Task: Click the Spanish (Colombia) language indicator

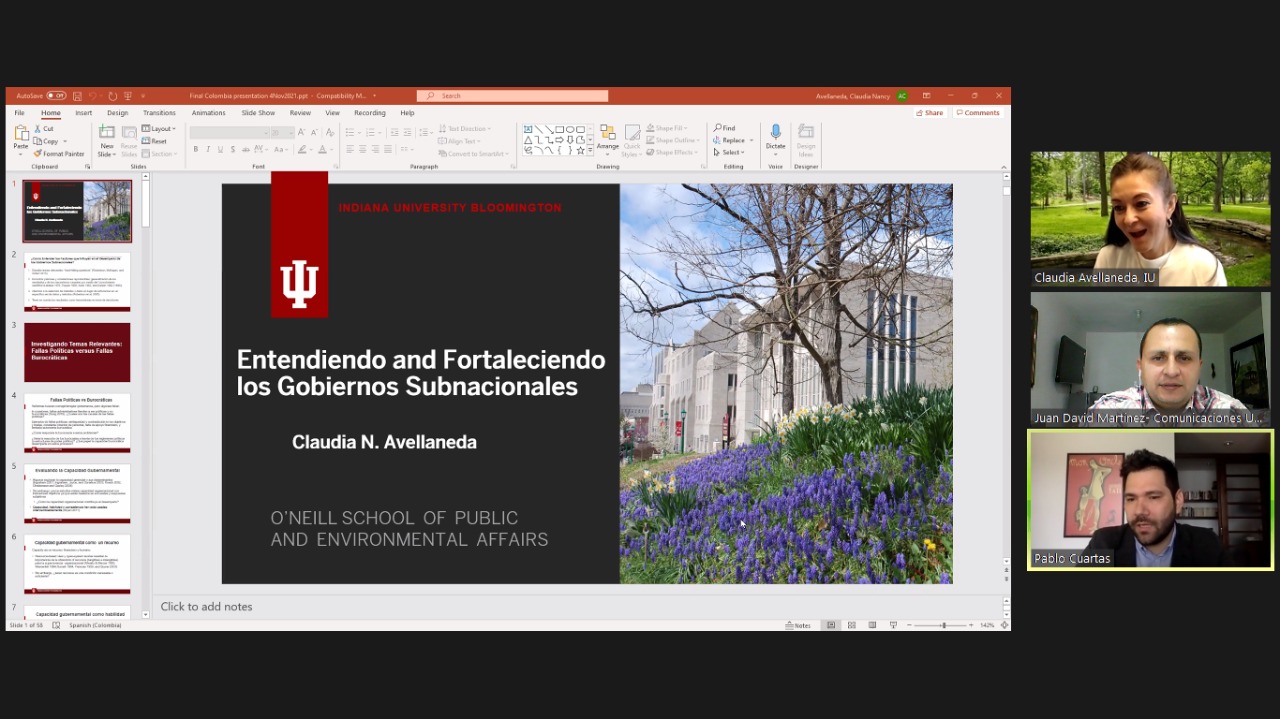Action: point(95,625)
